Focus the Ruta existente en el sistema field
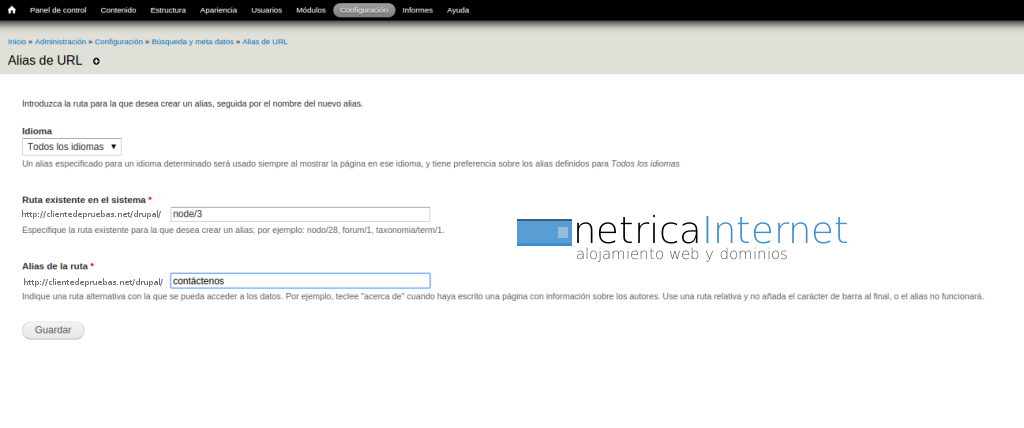1024x428 pixels. [x=300, y=214]
